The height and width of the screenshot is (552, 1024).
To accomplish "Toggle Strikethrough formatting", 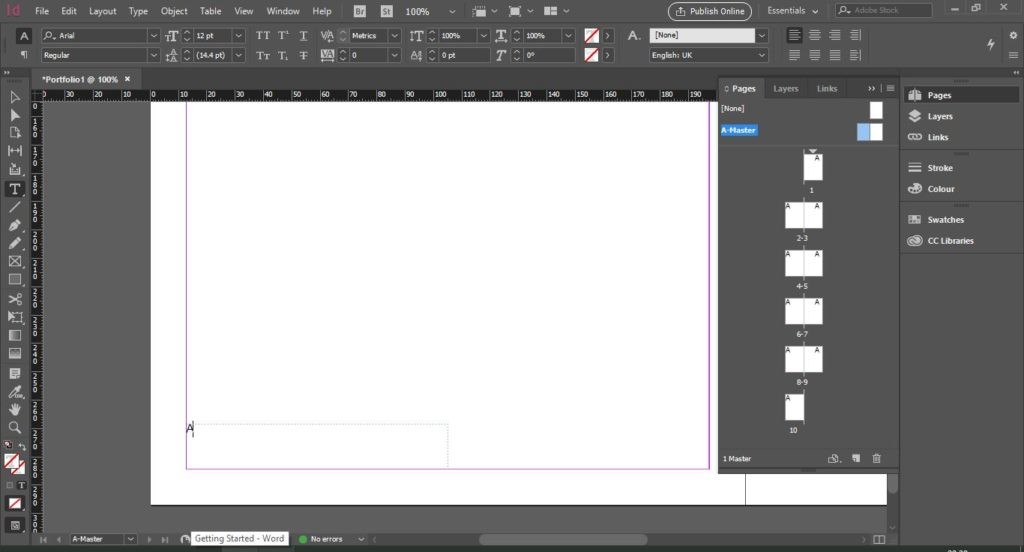I will [x=303, y=56].
